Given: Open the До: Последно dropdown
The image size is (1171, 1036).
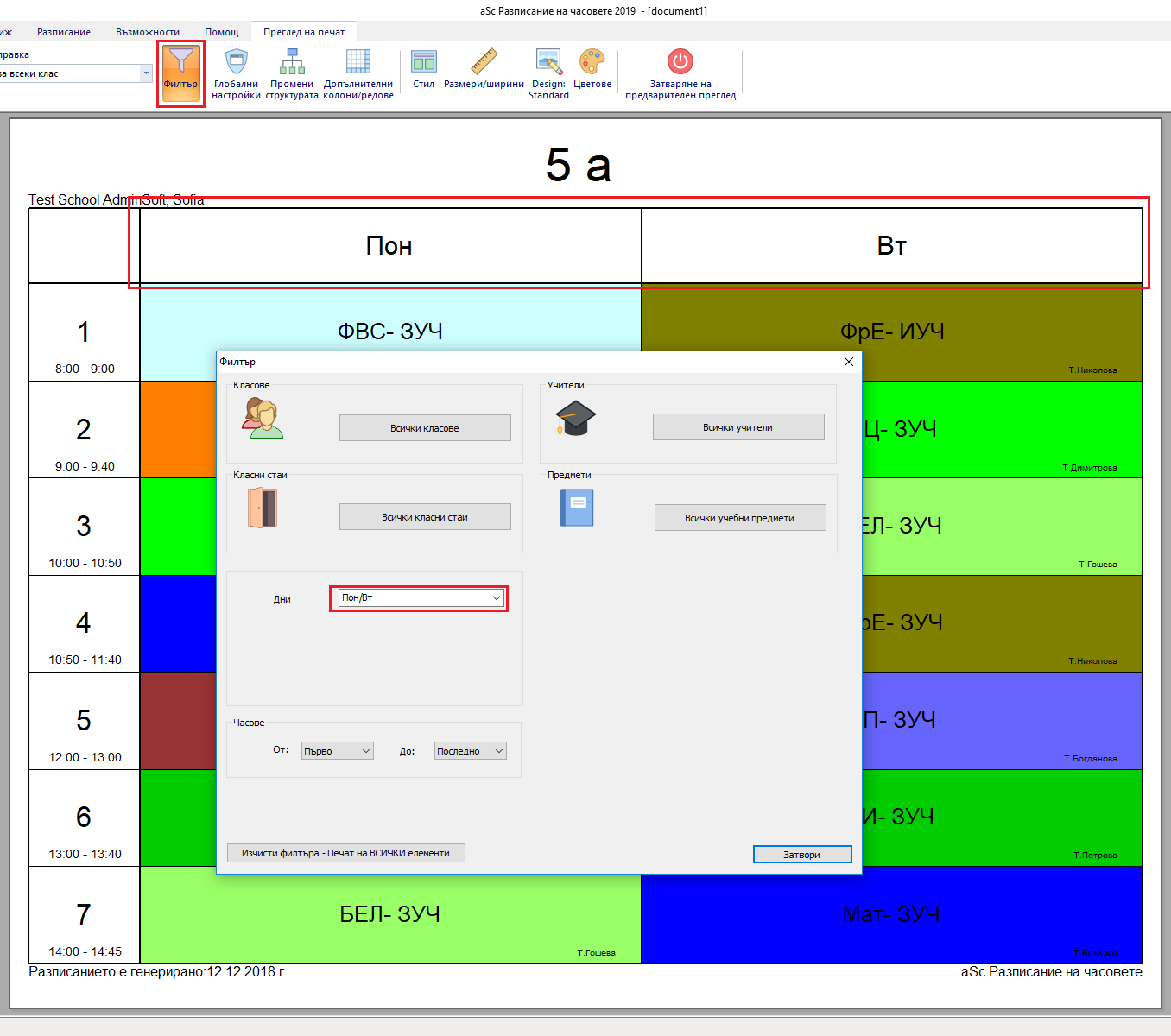Looking at the screenshot, I should 470,751.
